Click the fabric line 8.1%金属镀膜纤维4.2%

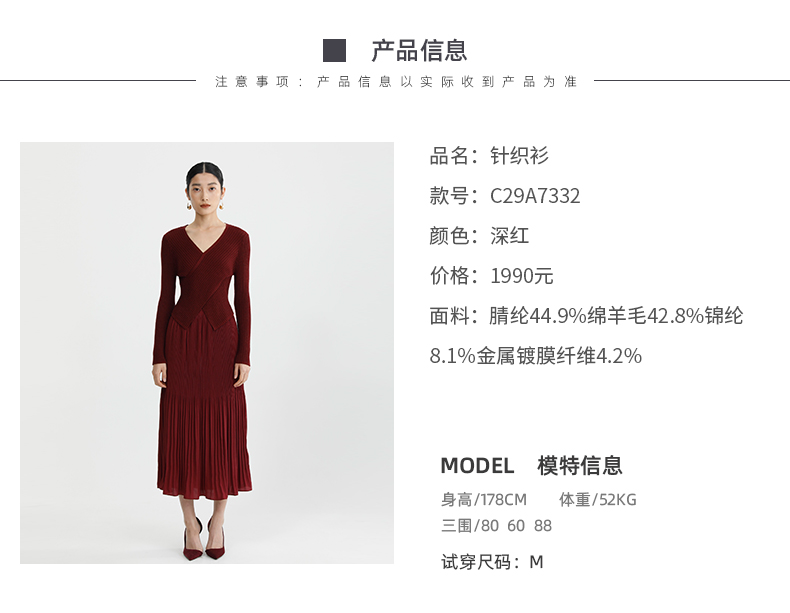coord(536,356)
